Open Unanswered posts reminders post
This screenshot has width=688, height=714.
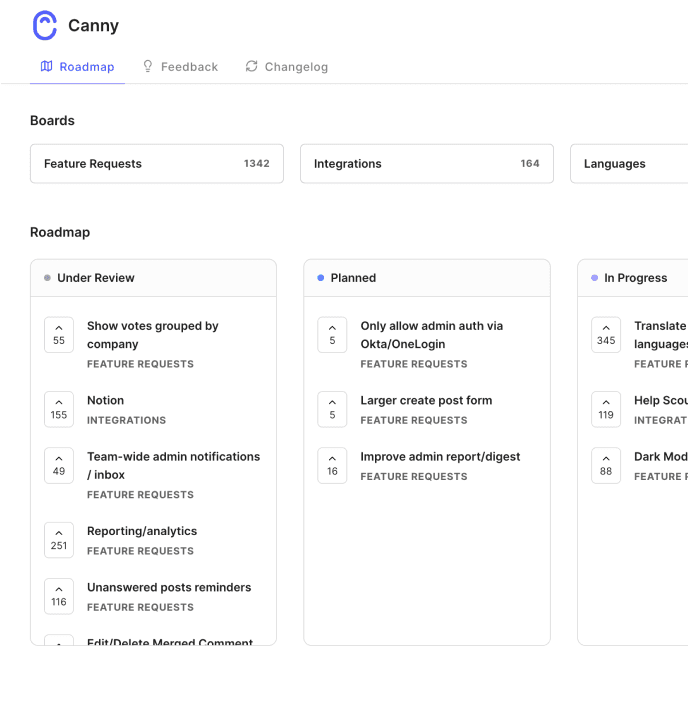pos(169,587)
